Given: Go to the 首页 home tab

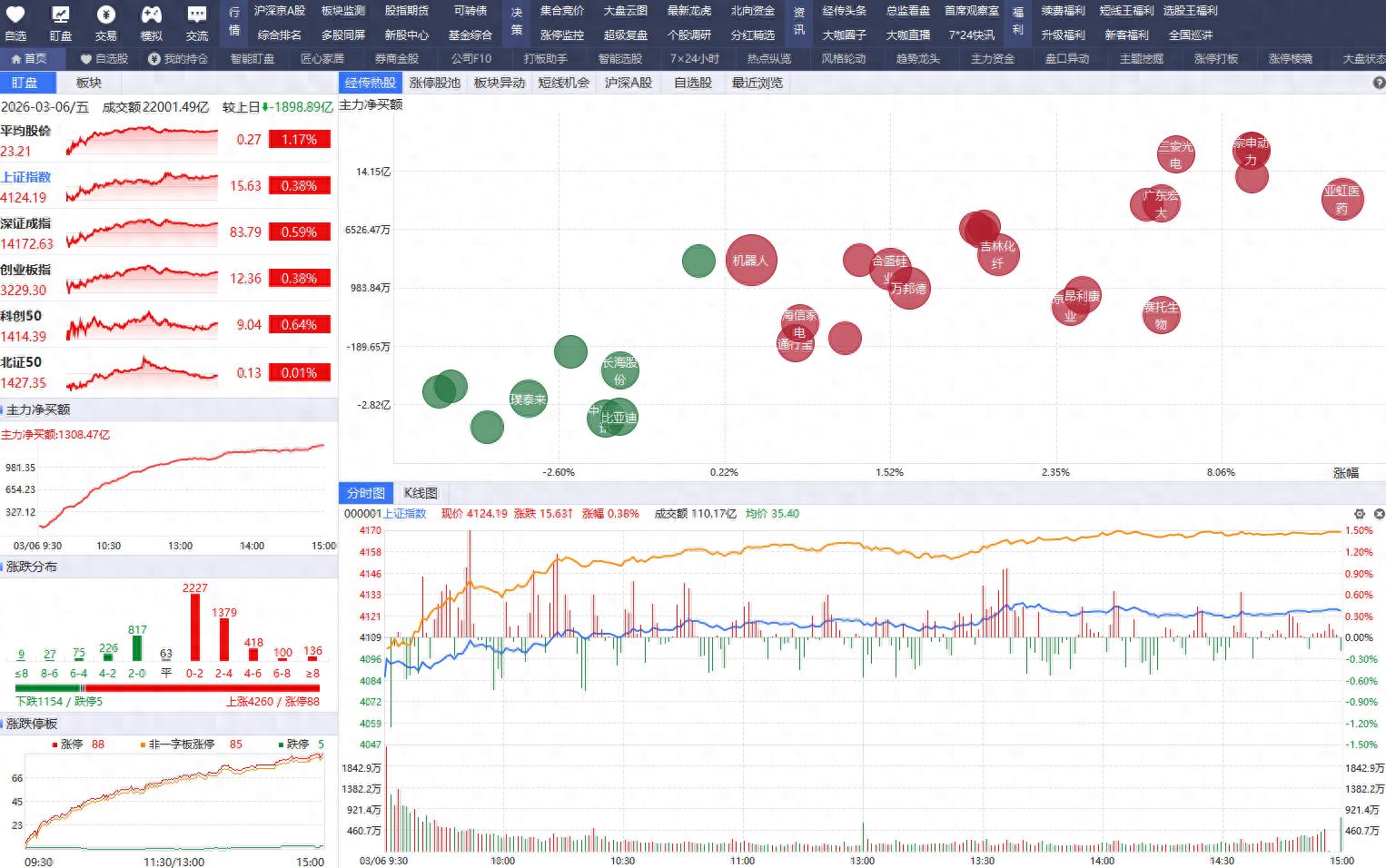Looking at the screenshot, I should (29, 58).
